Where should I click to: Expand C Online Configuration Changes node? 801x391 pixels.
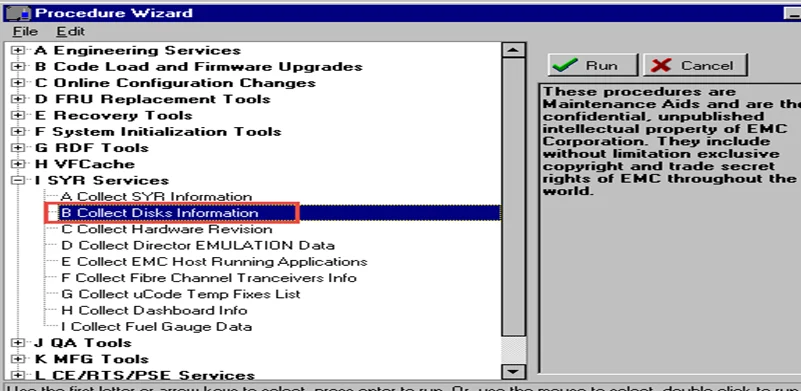click(x=18, y=83)
